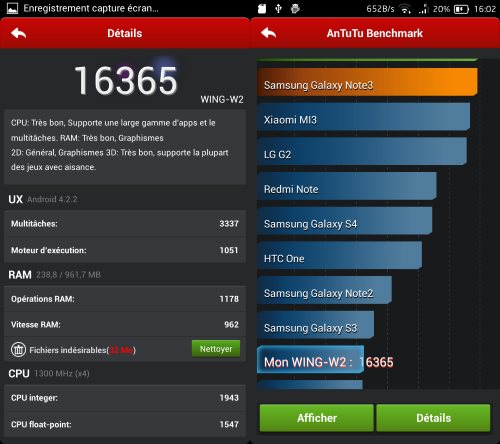Tap the Enregistrement capture écran notification text
Image resolution: width=500 pixels, height=444 pixels.
coord(91,8)
